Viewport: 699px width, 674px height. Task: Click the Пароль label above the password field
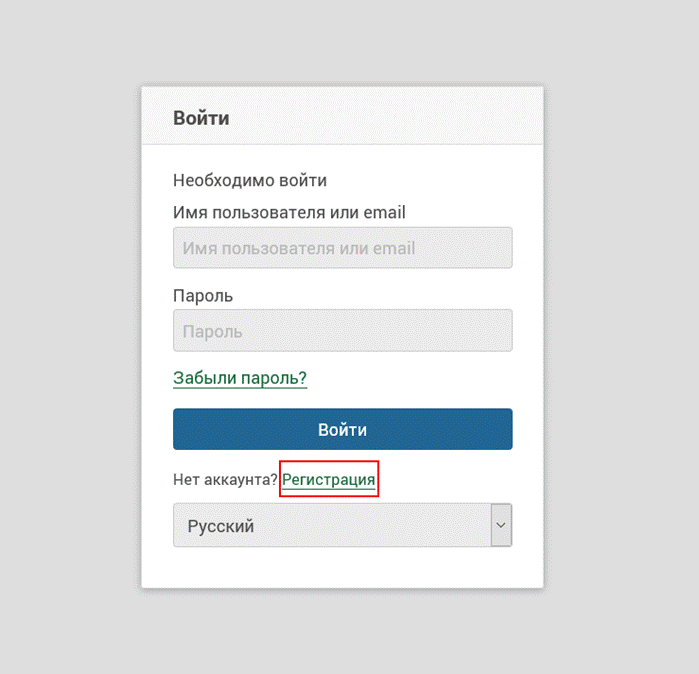(203, 296)
